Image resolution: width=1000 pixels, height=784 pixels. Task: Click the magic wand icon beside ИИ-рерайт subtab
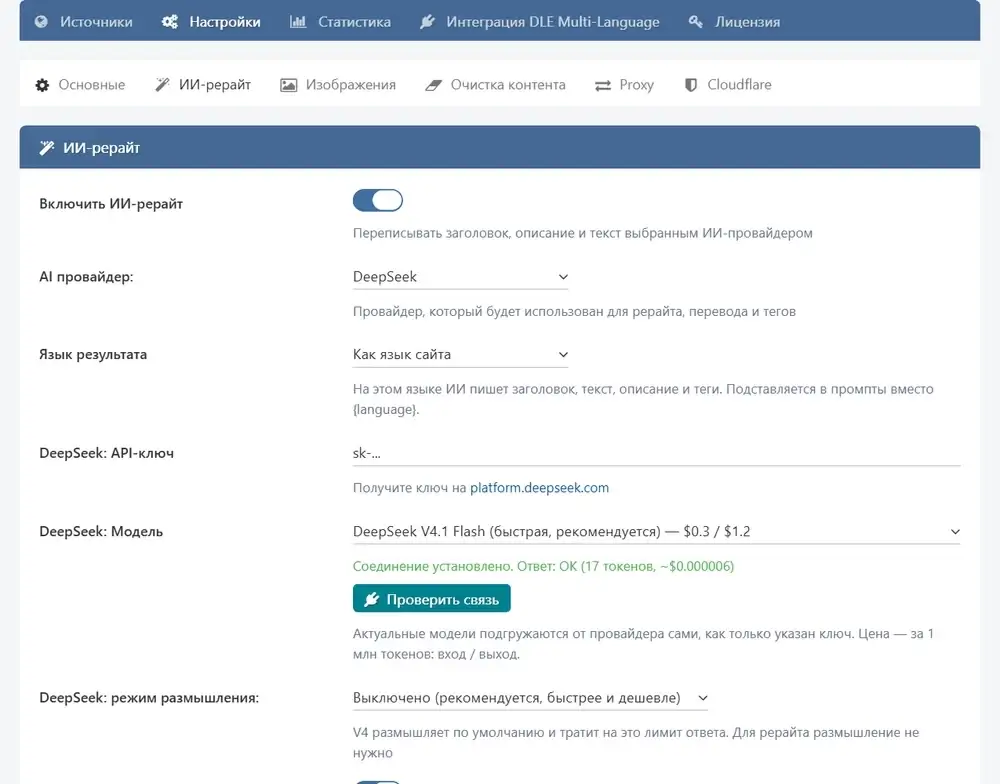point(163,85)
